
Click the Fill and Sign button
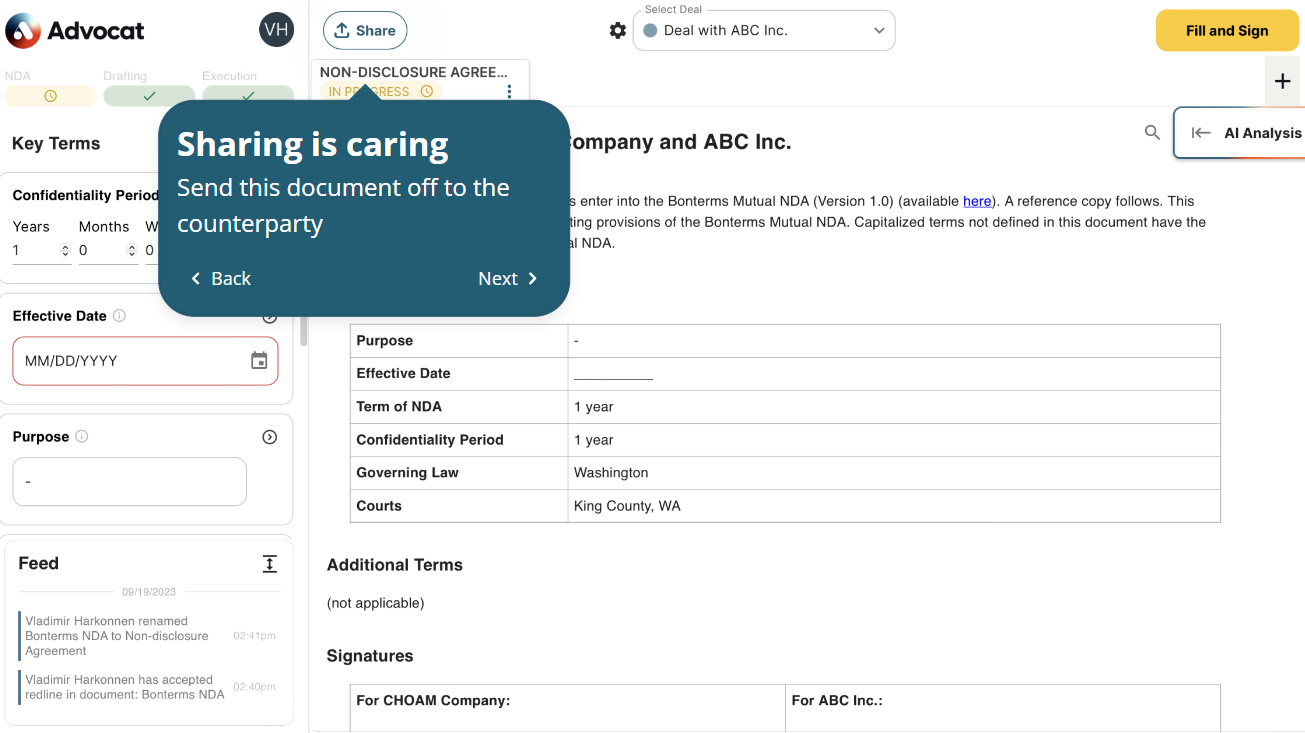click(x=1227, y=31)
